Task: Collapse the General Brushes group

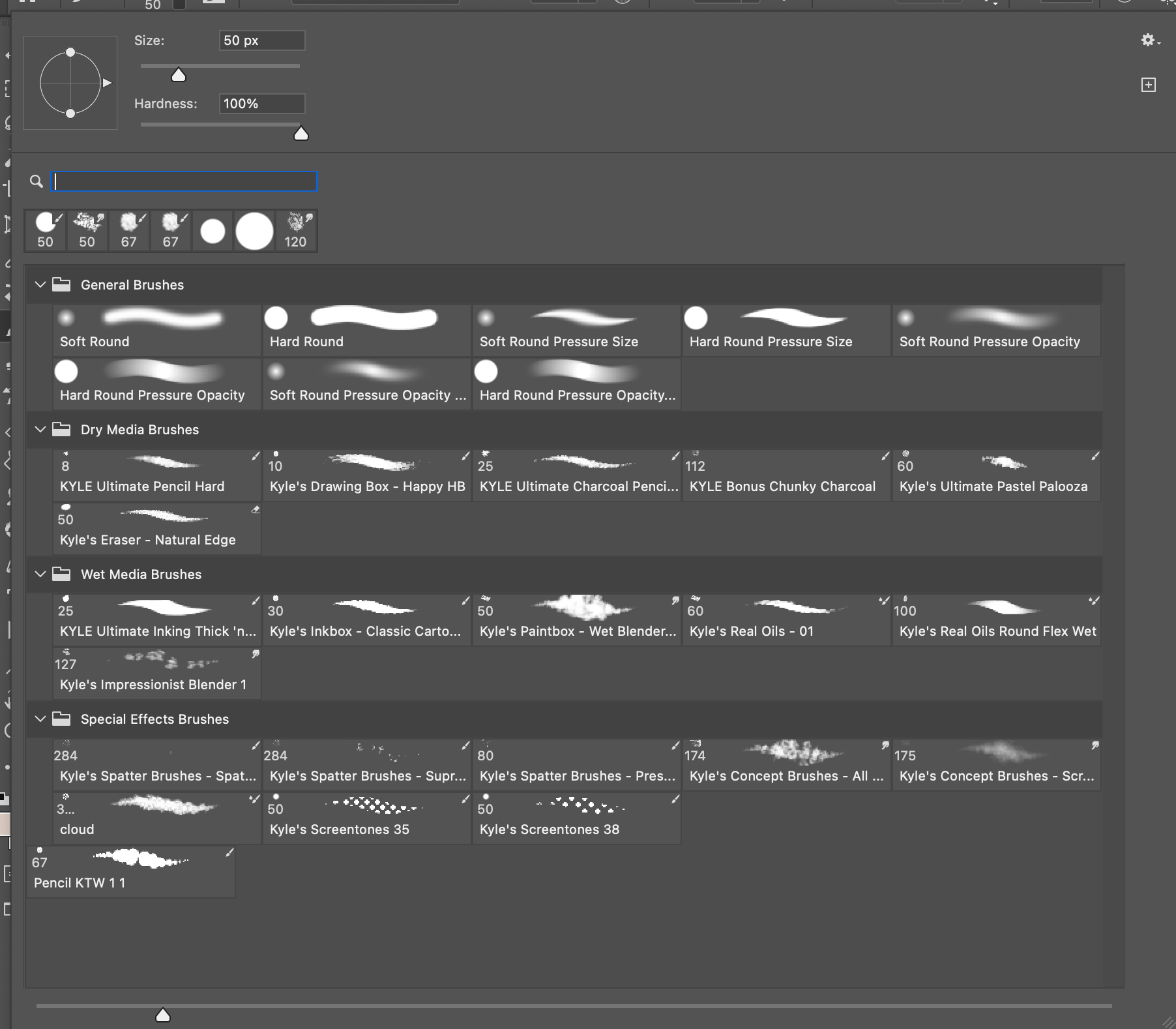Action: coord(40,284)
